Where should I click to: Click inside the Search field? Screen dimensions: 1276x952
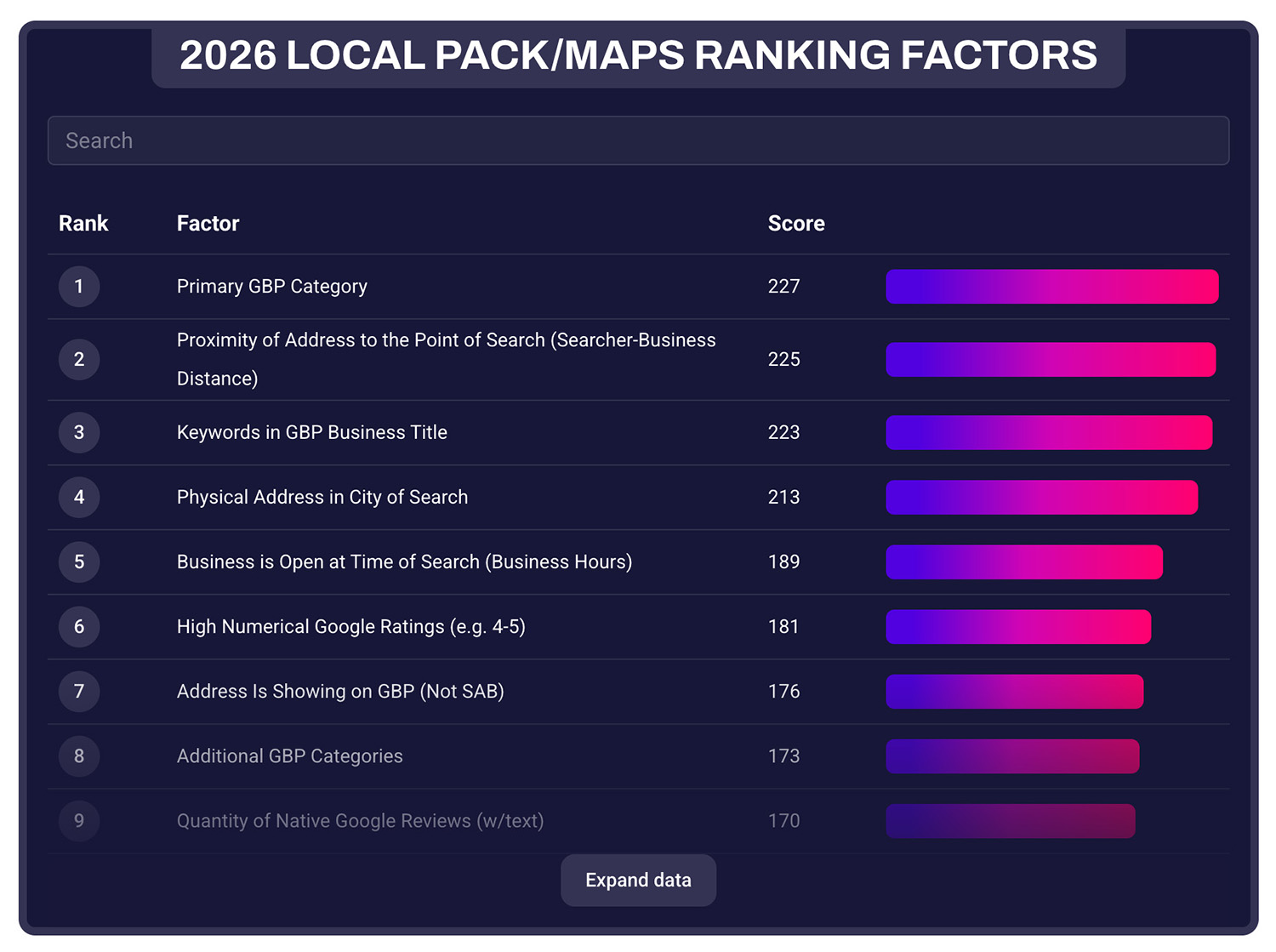click(x=638, y=140)
